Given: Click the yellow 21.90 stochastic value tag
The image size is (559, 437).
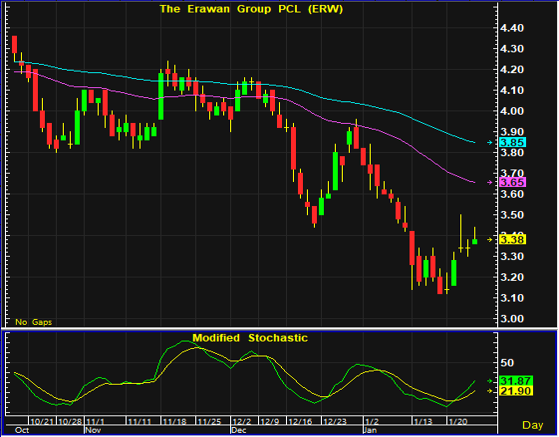Looking at the screenshot, I should [516, 391].
